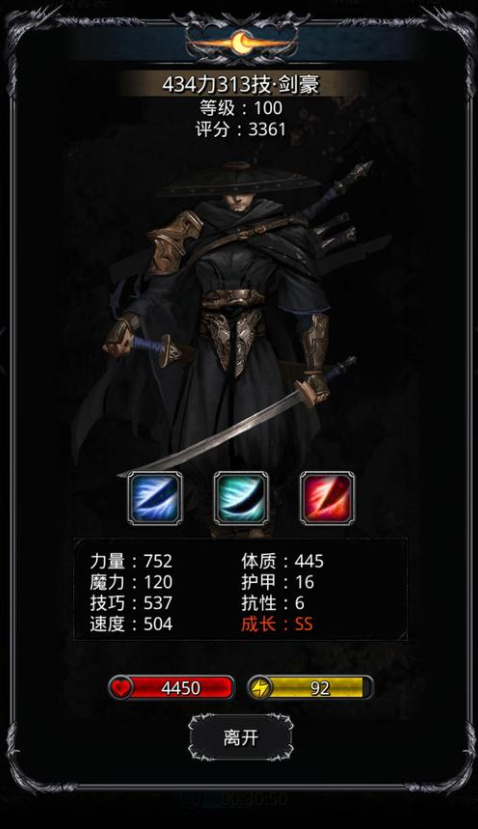Tap the red slash skill icon
The height and width of the screenshot is (829, 478).
327,498
